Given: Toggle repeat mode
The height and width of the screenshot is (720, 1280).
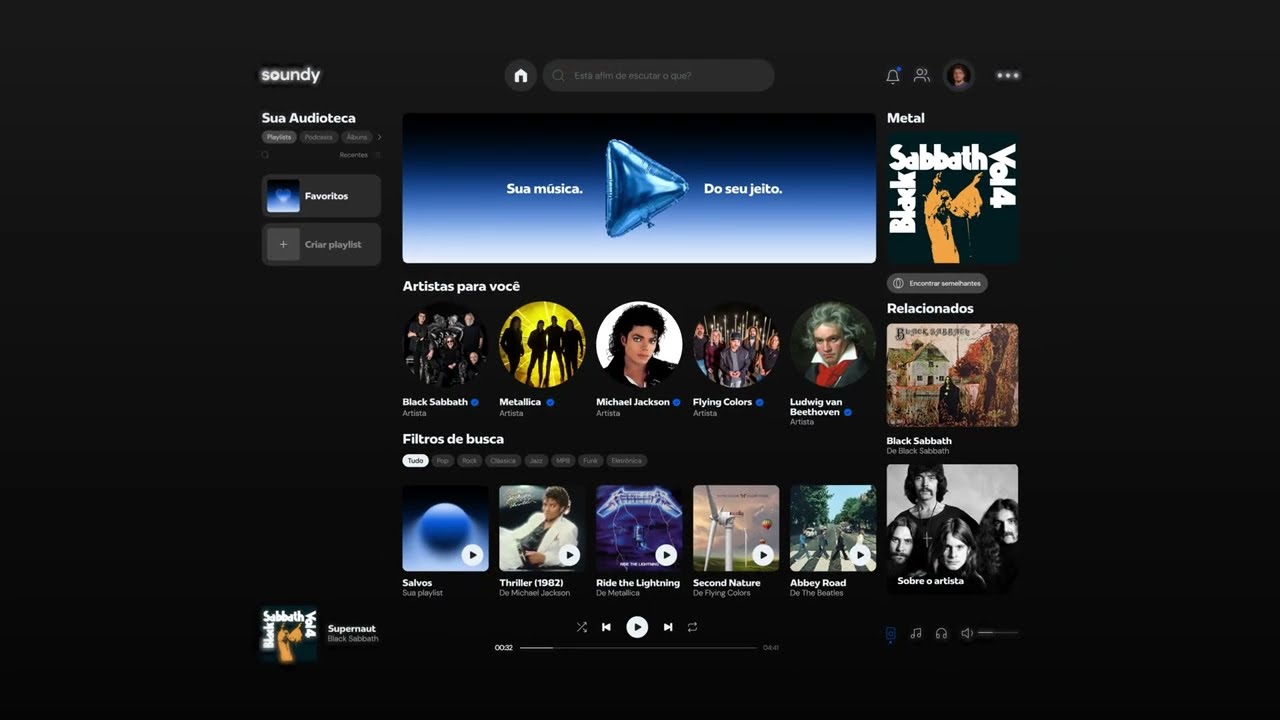Looking at the screenshot, I should click(x=692, y=627).
